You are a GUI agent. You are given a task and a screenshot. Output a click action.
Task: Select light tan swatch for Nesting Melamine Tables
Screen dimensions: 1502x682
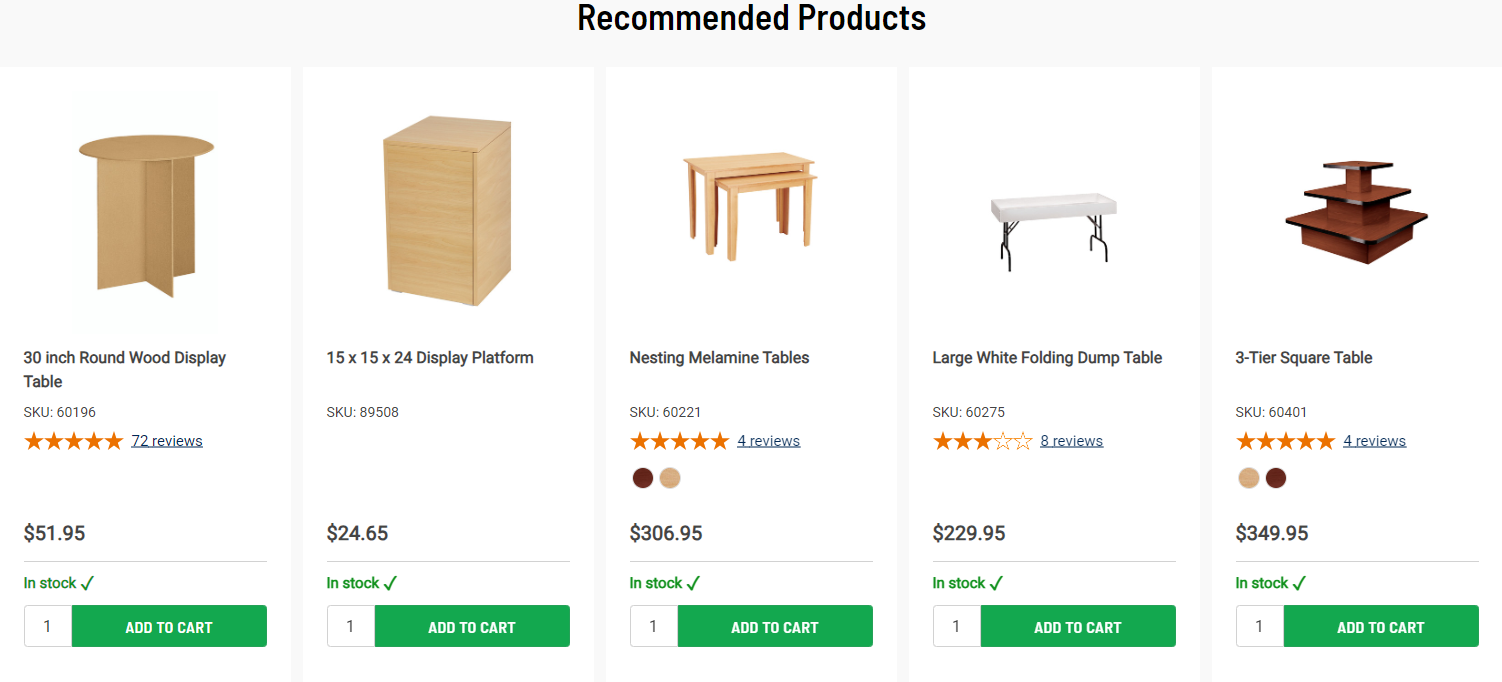click(670, 478)
